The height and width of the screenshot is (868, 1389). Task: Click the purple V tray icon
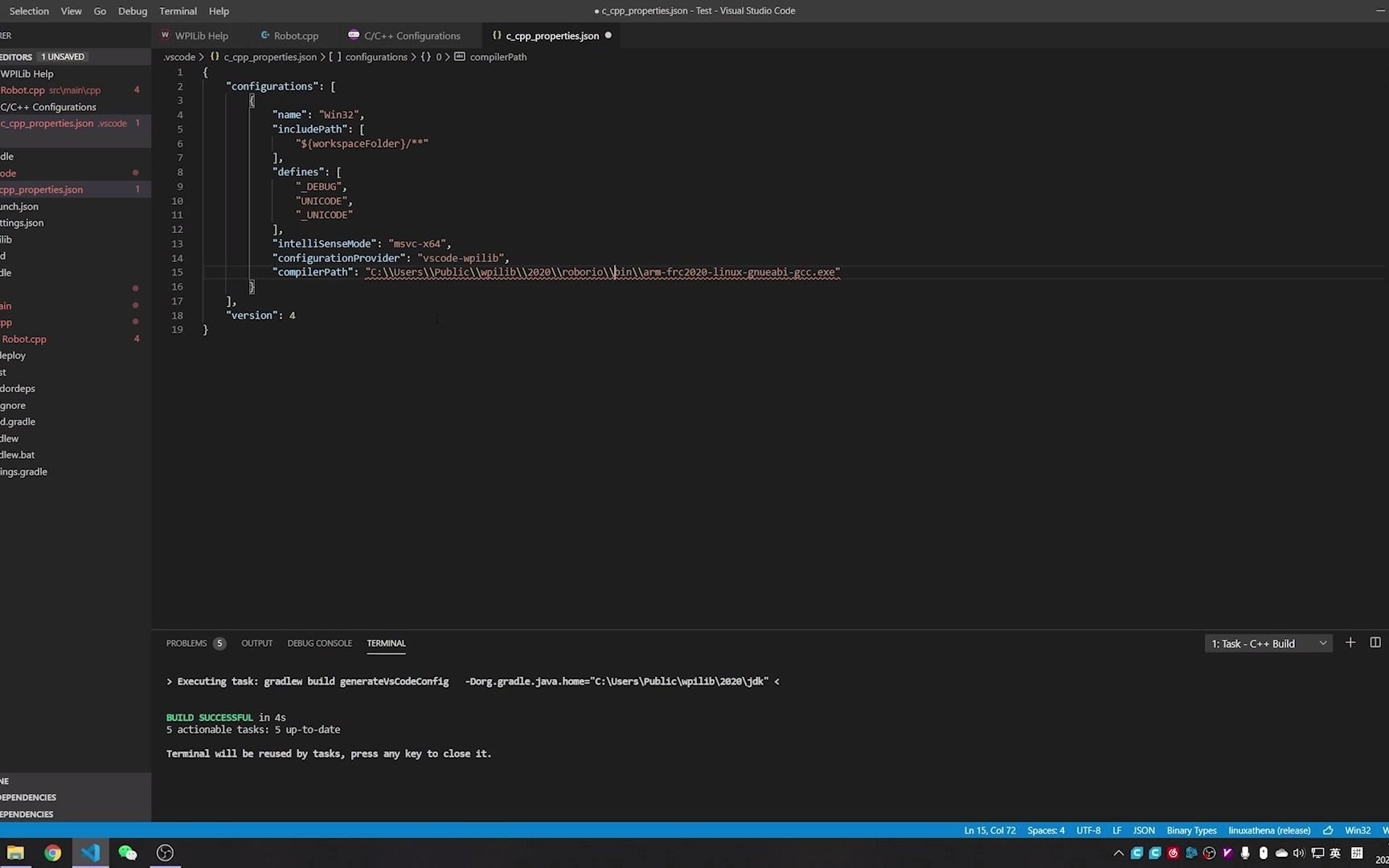[1227, 853]
